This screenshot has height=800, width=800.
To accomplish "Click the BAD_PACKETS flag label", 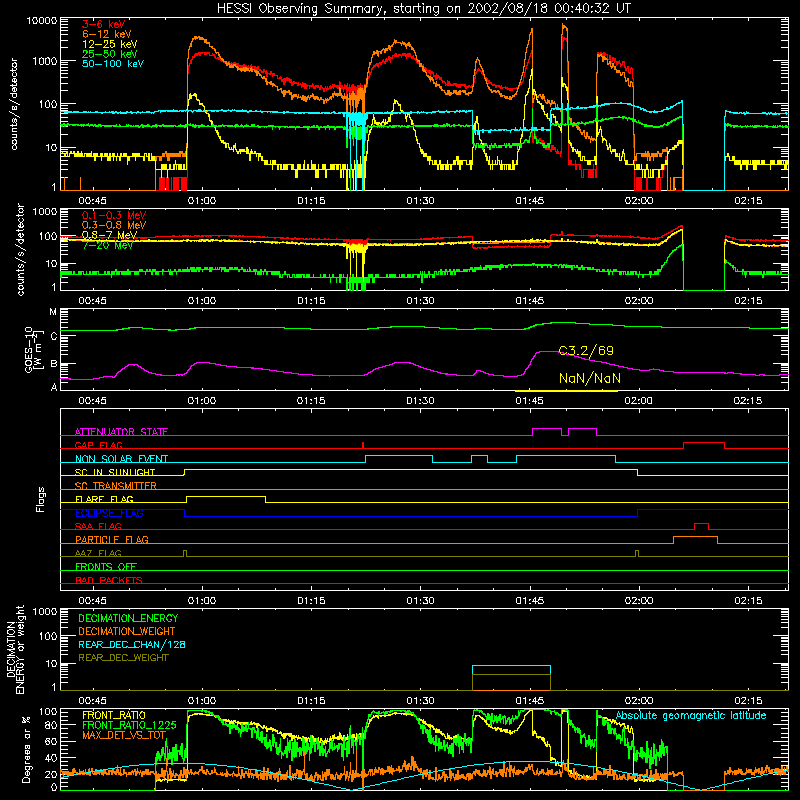I will 109,580.
